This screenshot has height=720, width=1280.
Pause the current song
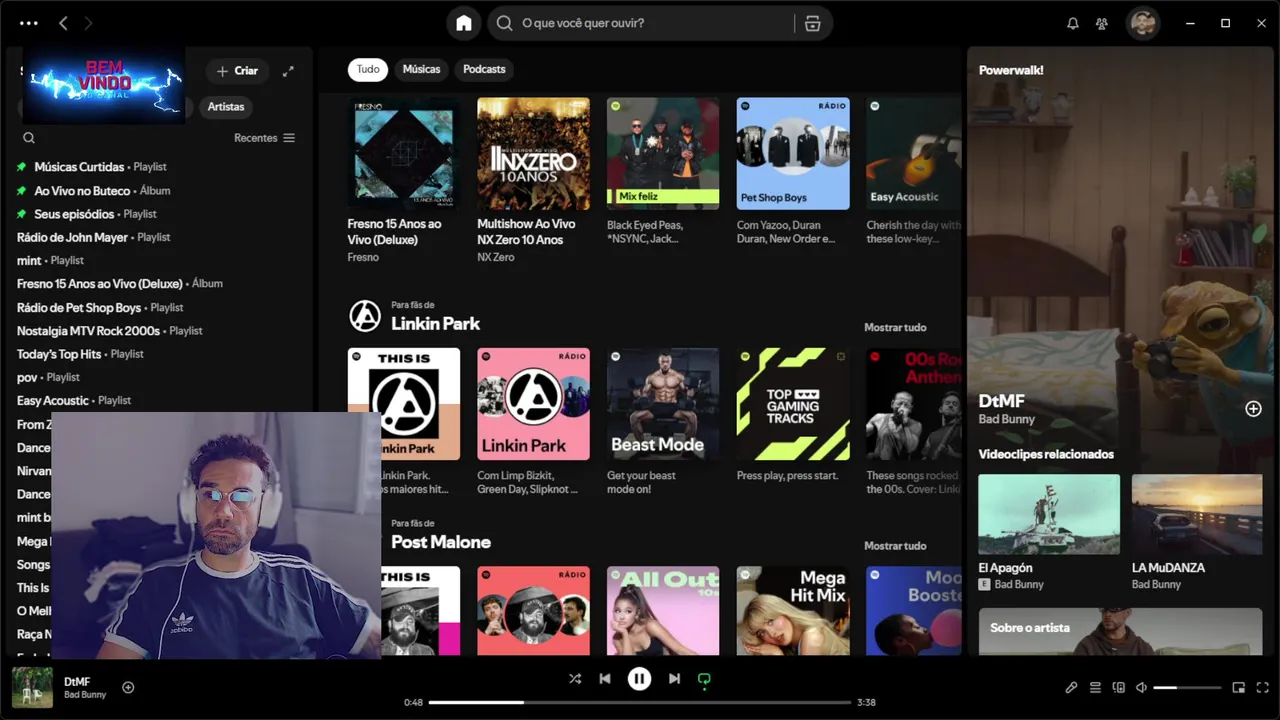click(639, 679)
